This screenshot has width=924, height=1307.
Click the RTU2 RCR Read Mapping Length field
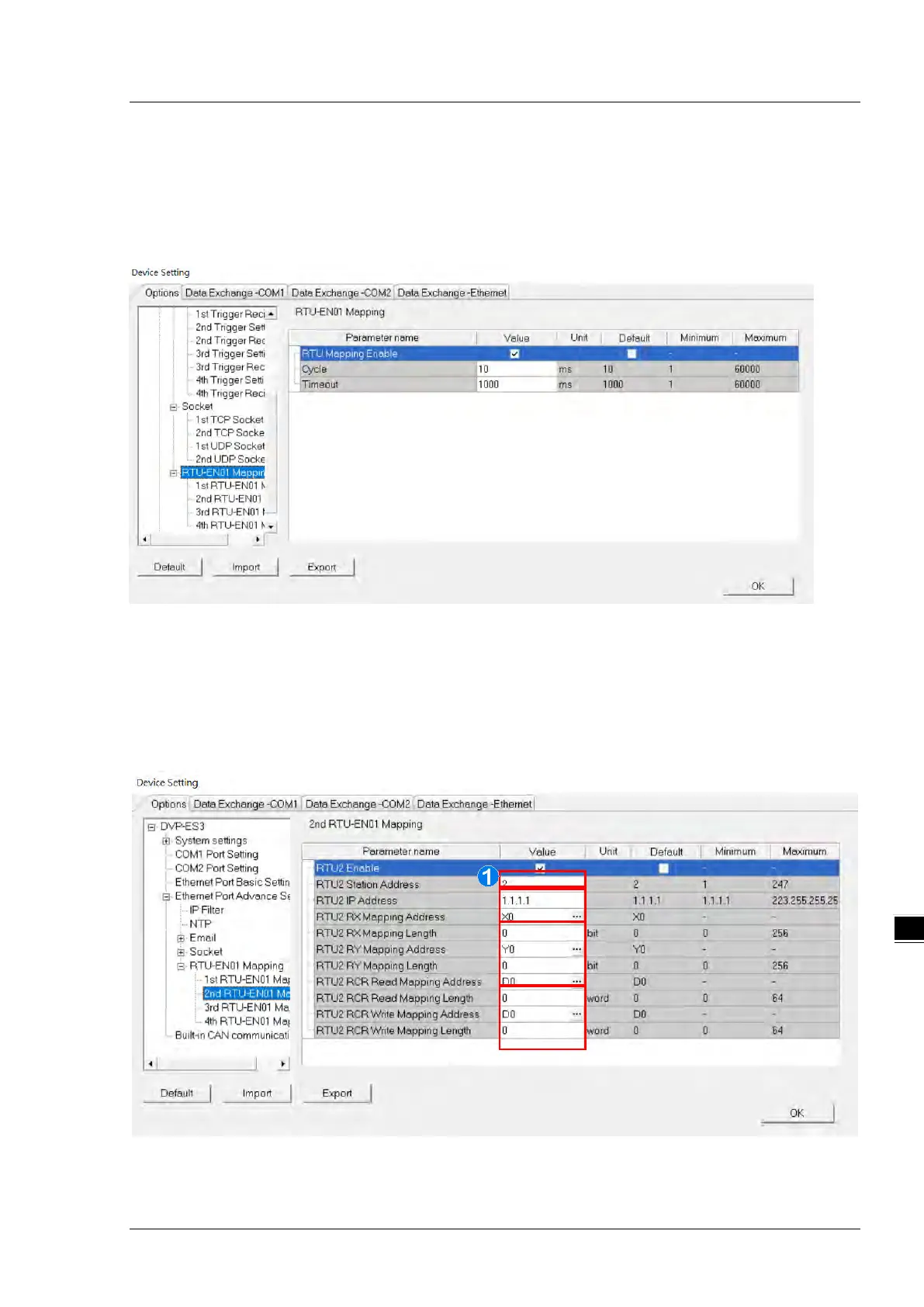(x=542, y=998)
